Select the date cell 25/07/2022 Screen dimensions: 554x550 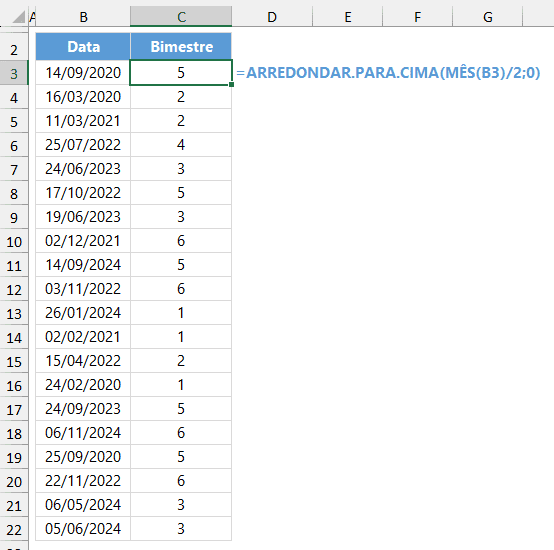83,145
